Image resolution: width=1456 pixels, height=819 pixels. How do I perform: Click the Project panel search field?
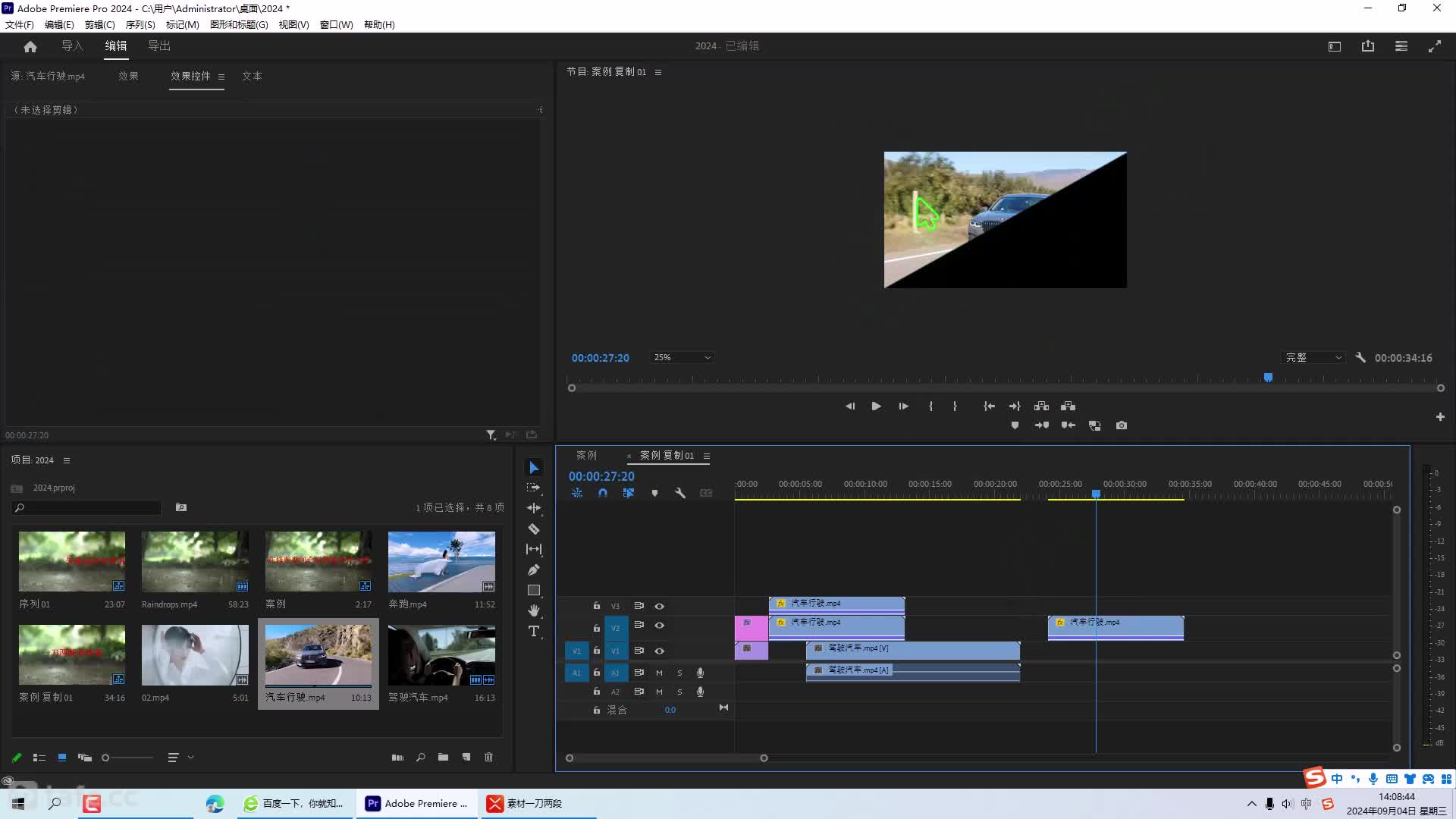point(86,507)
